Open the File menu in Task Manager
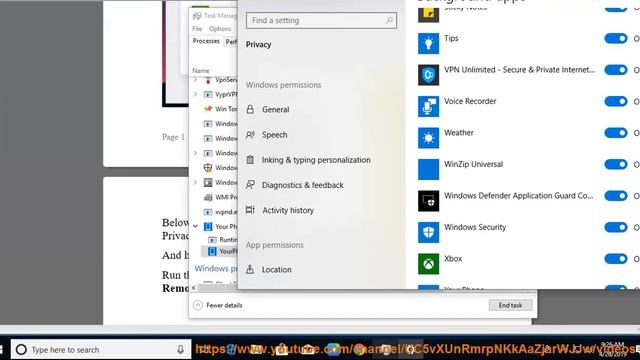 (197, 29)
